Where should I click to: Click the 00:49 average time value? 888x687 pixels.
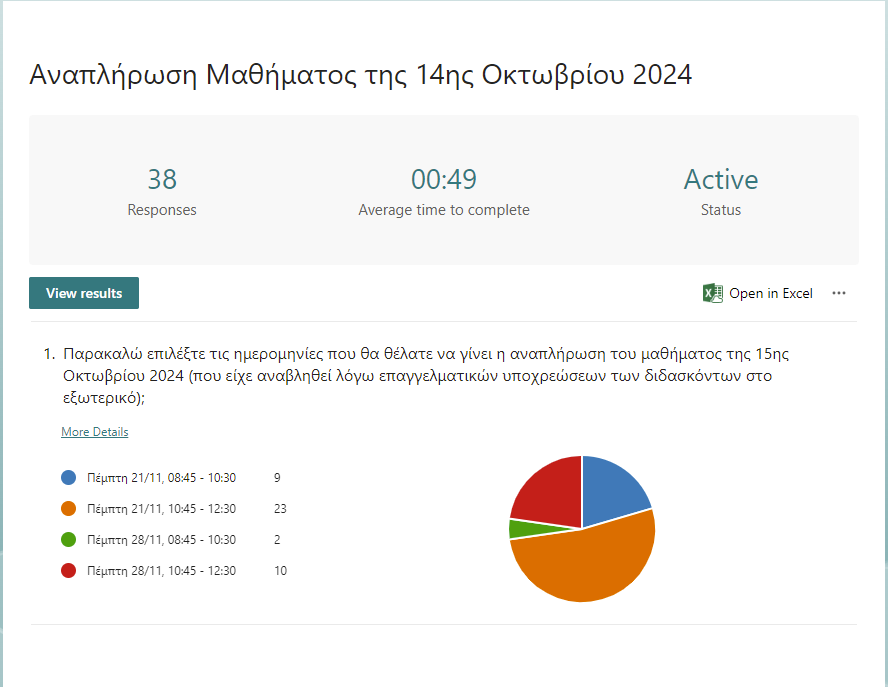(x=444, y=179)
